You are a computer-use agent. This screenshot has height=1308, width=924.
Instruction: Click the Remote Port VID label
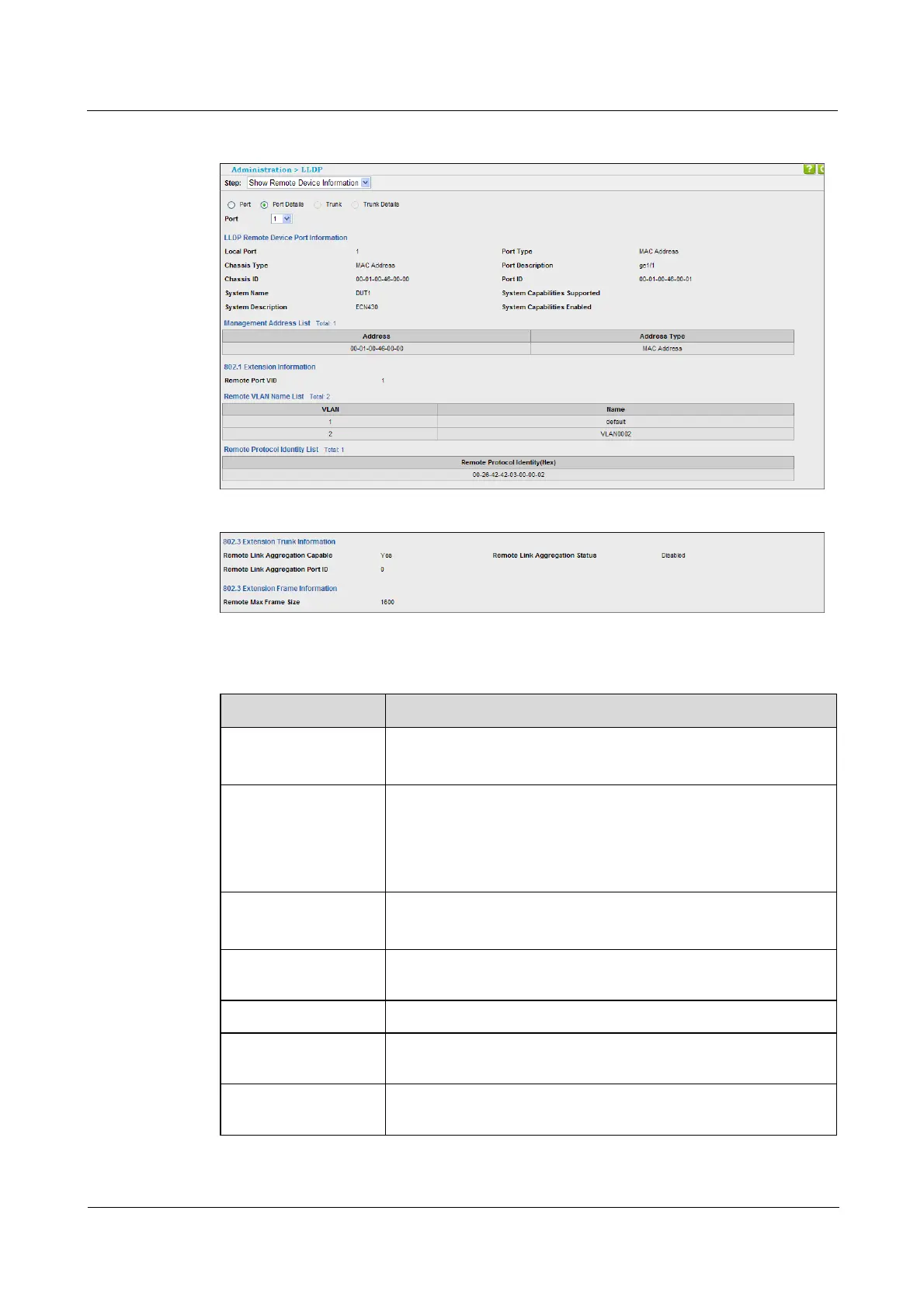click(251, 381)
